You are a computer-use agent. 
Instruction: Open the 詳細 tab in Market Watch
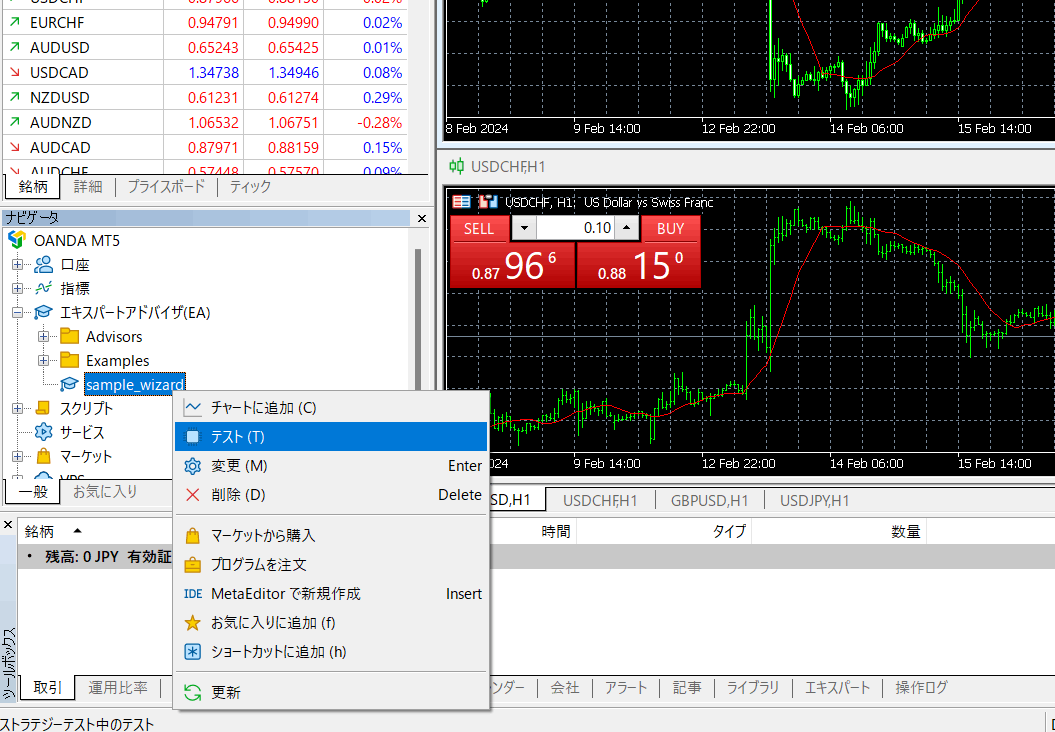point(87,186)
